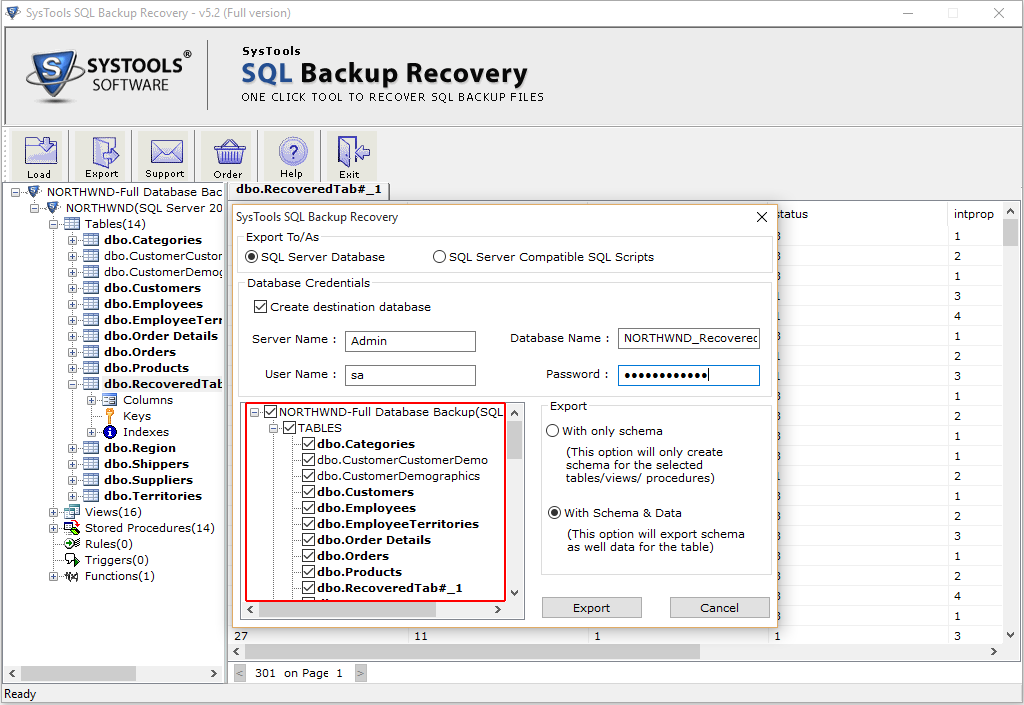
Task: Collapse dbo.RecoveredTab node in left tree
Action: (72, 384)
